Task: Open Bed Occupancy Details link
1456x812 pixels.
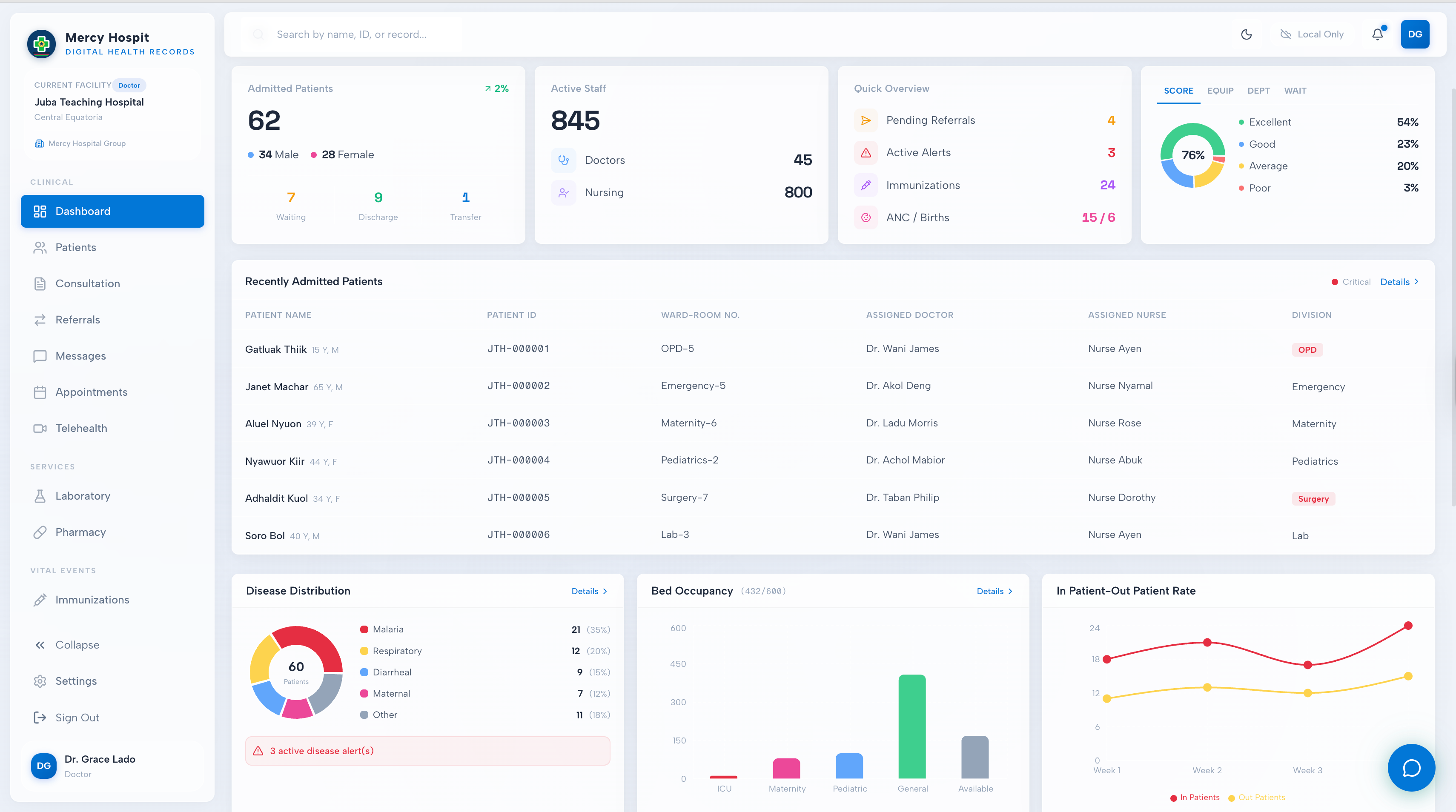Action: (x=994, y=592)
